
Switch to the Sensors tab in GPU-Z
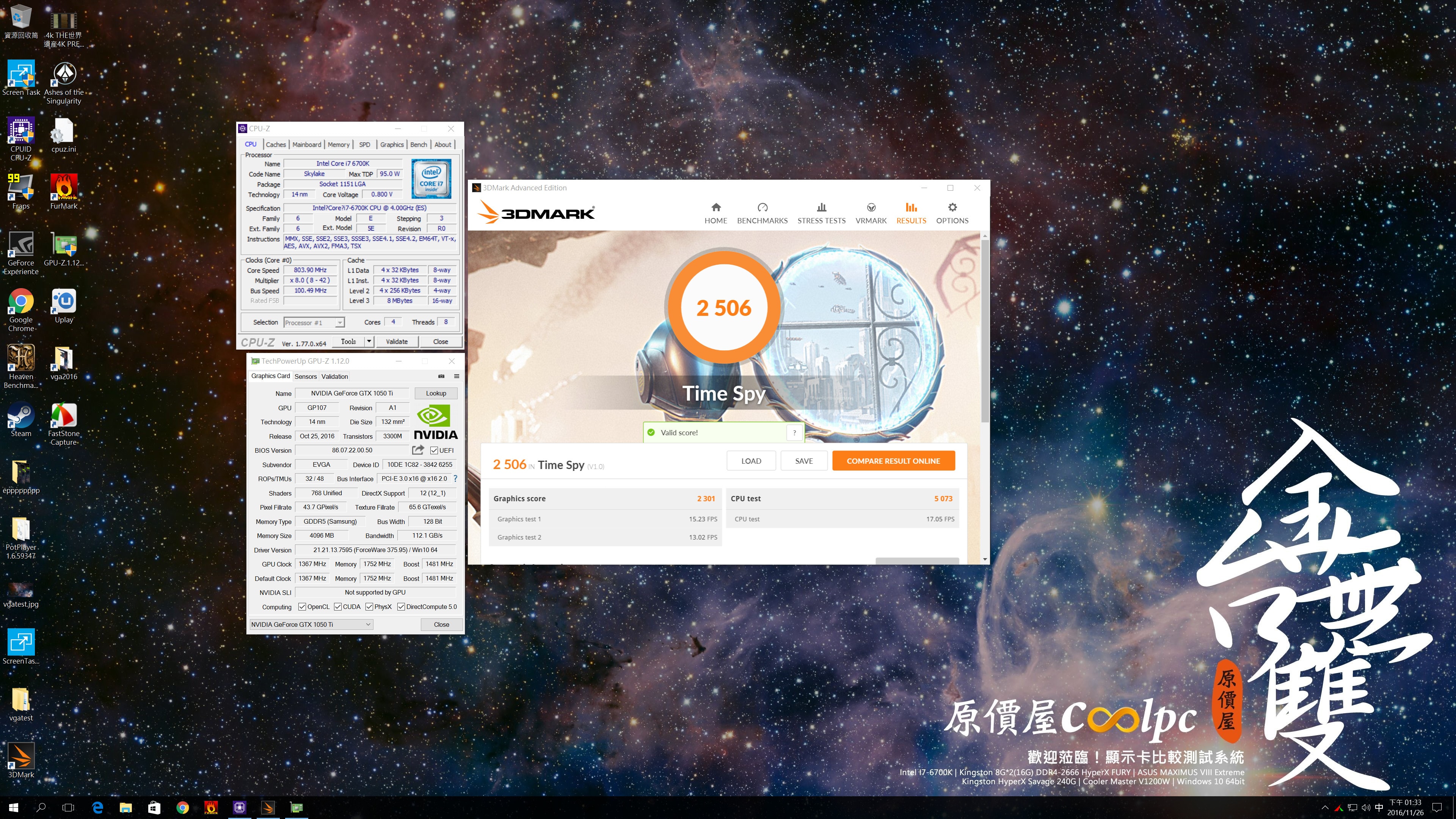pos(305,377)
